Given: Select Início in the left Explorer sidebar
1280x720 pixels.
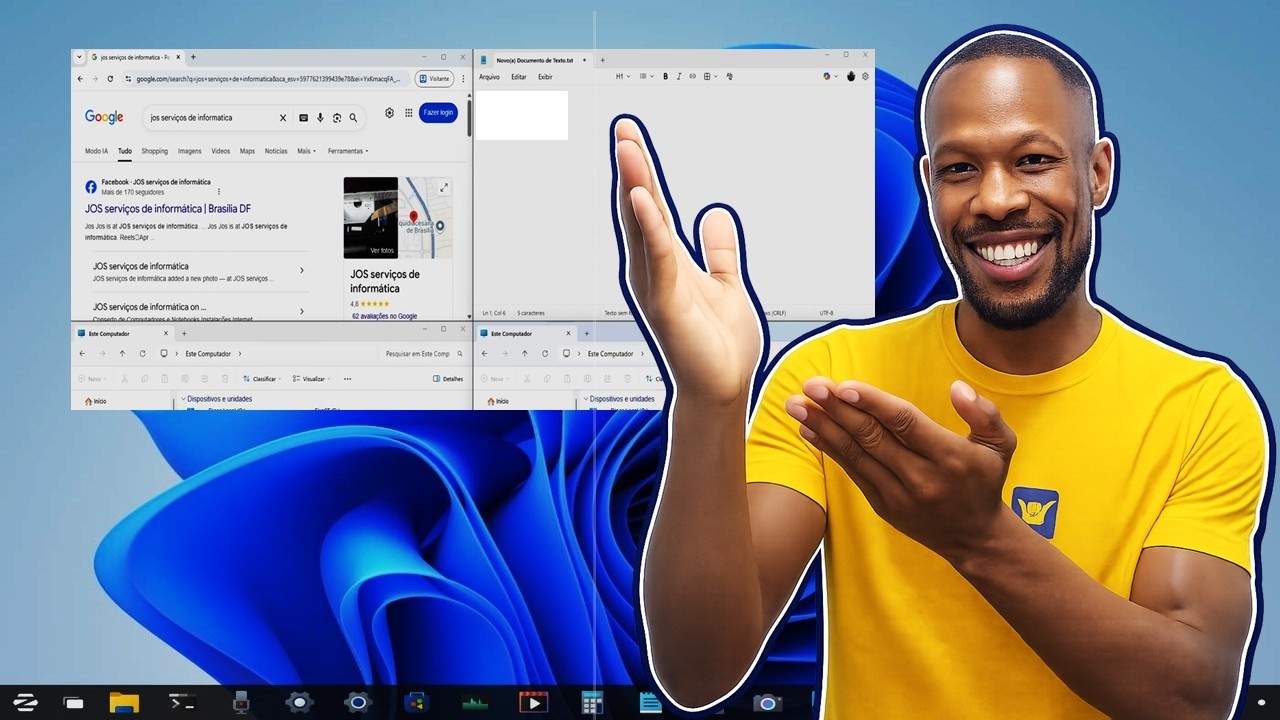Looking at the screenshot, I should pos(96,401).
